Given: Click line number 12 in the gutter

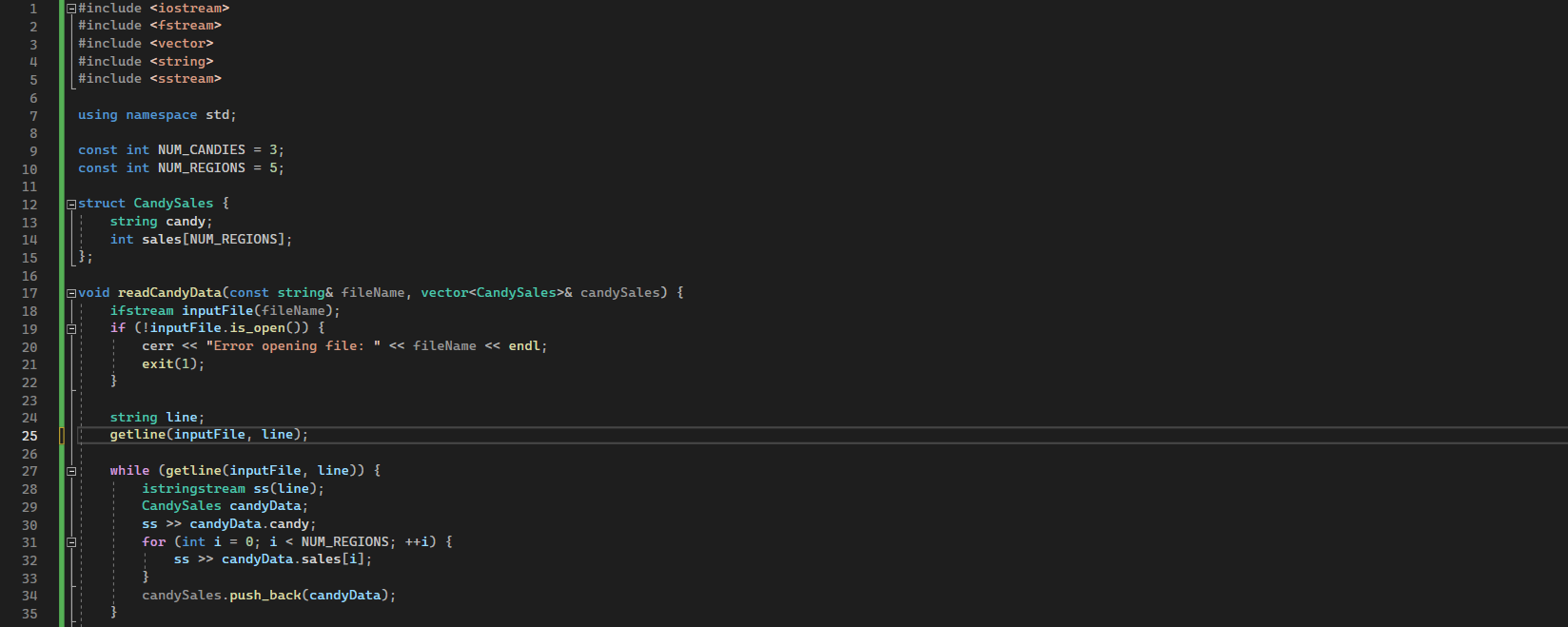Looking at the screenshot, I should (x=29, y=205).
